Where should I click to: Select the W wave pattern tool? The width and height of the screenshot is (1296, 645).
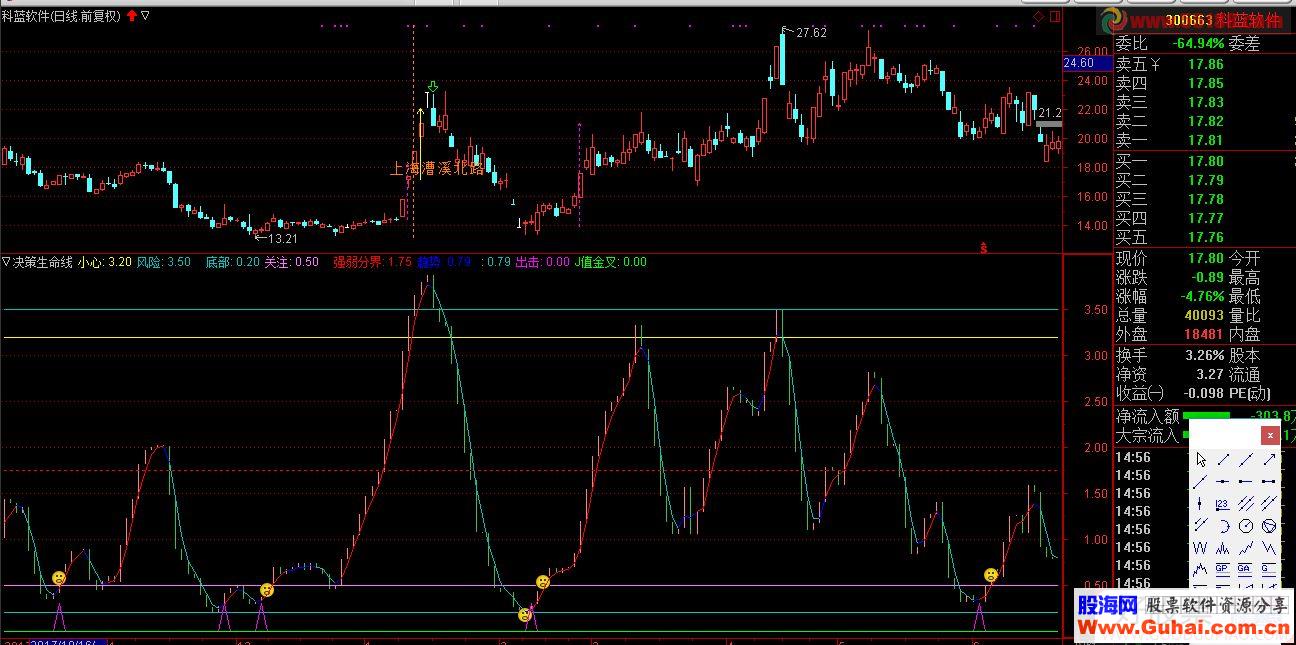(1200, 547)
